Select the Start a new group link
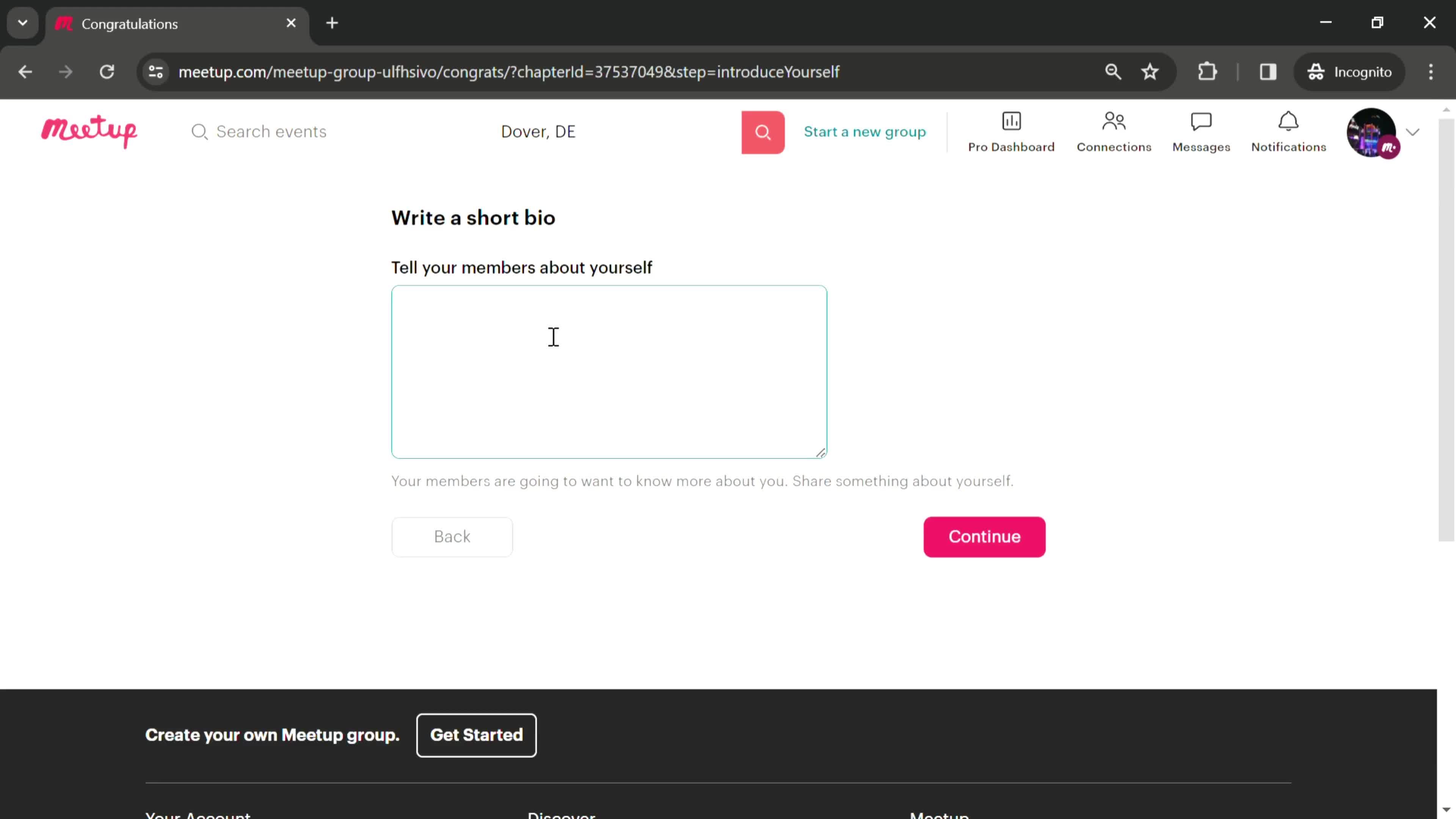This screenshot has width=1456, height=819. click(x=865, y=131)
